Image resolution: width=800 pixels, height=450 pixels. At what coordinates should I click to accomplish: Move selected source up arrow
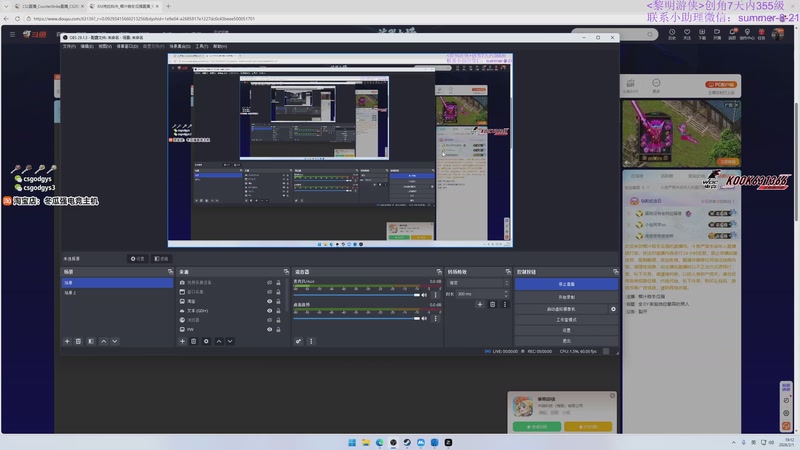[x=218, y=341]
